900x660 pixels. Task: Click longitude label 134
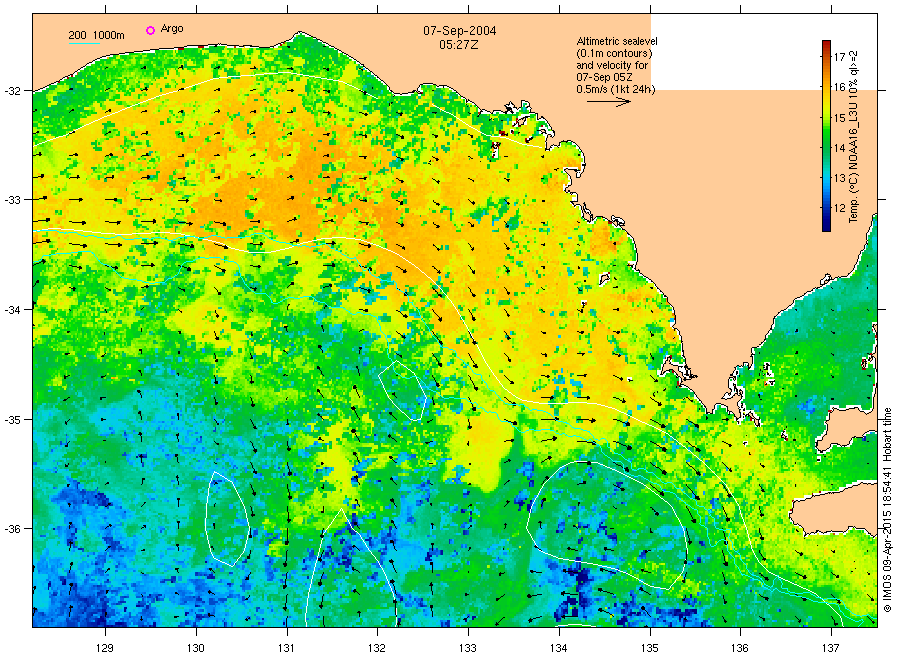[x=558, y=648]
